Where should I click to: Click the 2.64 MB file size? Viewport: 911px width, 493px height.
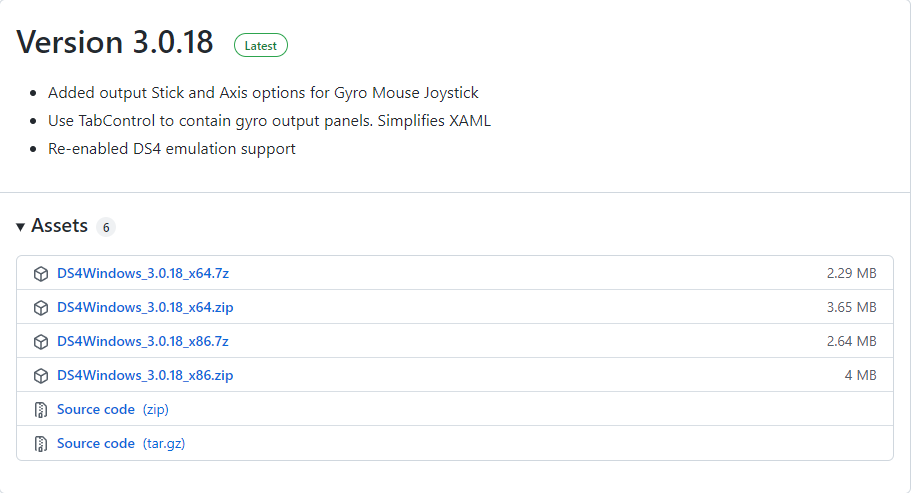(x=852, y=341)
